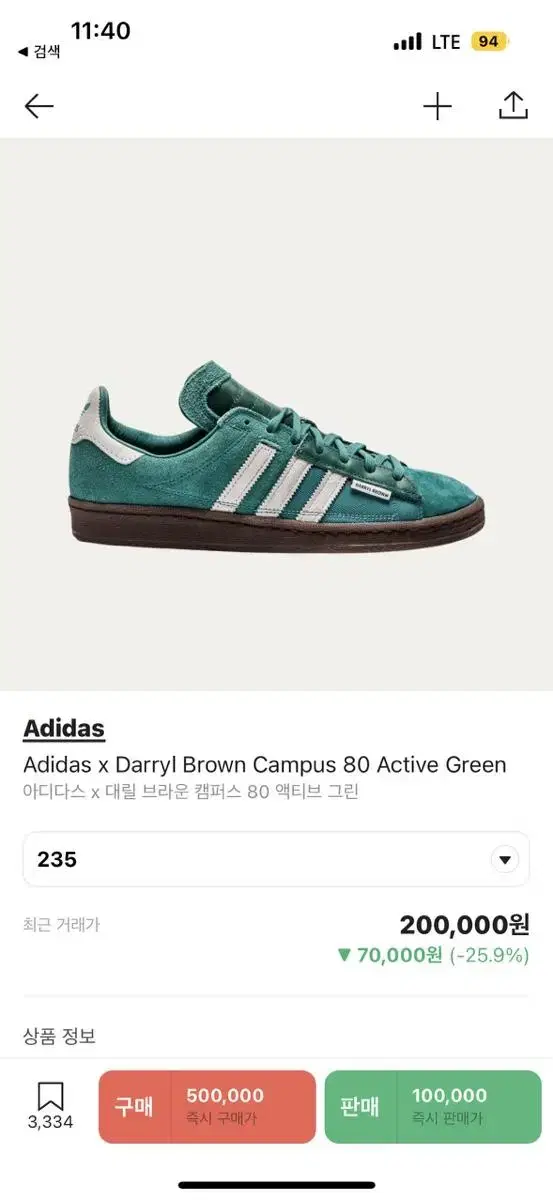Tap the back arrow icon
The width and height of the screenshot is (553, 1200).
[39, 106]
